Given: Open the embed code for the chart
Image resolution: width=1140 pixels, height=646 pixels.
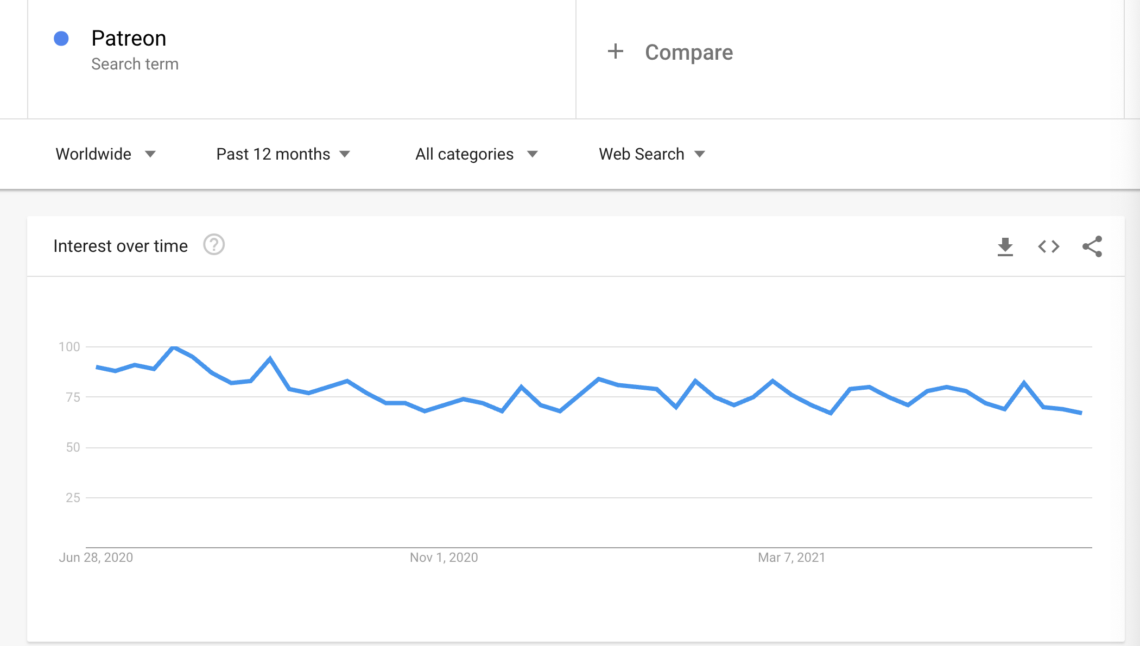Looking at the screenshot, I should click(1048, 246).
